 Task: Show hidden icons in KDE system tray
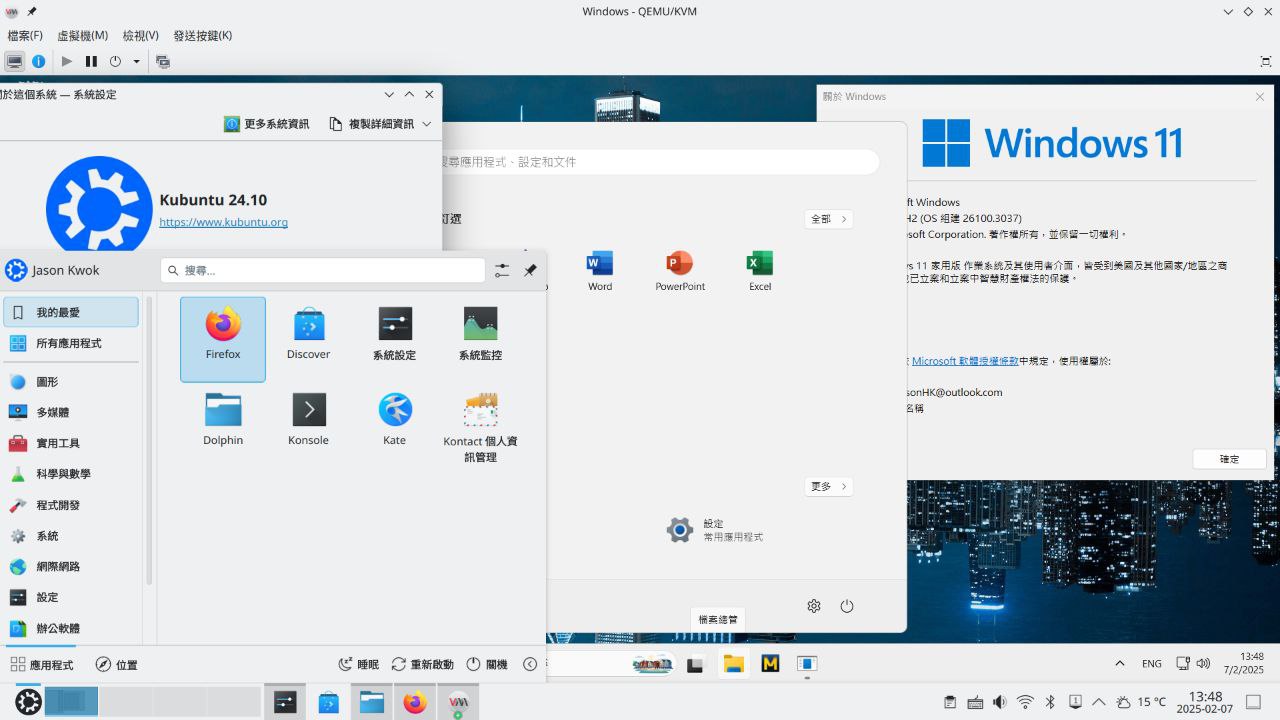tap(1099, 702)
